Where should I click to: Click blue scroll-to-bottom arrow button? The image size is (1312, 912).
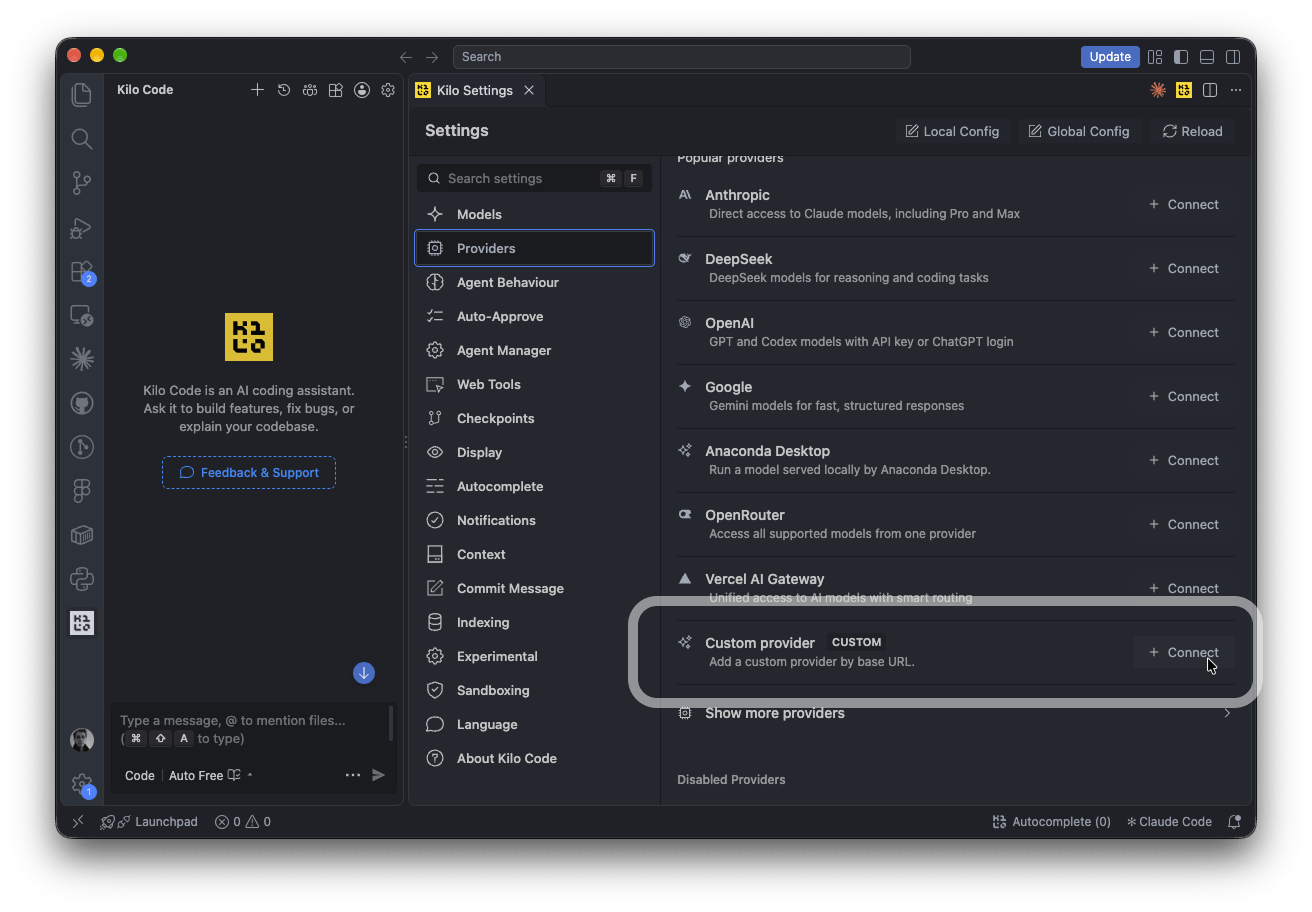(x=364, y=673)
